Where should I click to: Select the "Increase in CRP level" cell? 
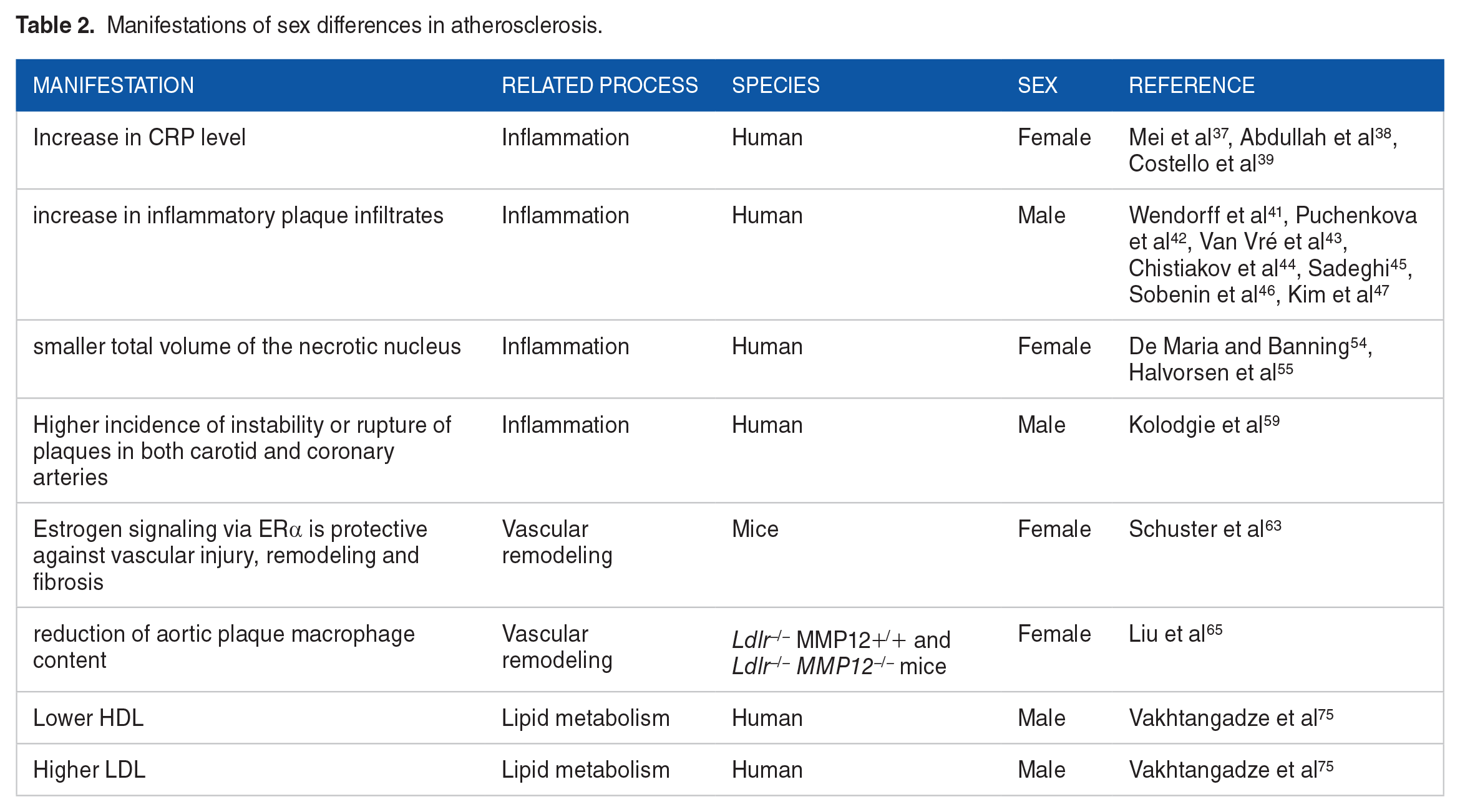[139, 138]
